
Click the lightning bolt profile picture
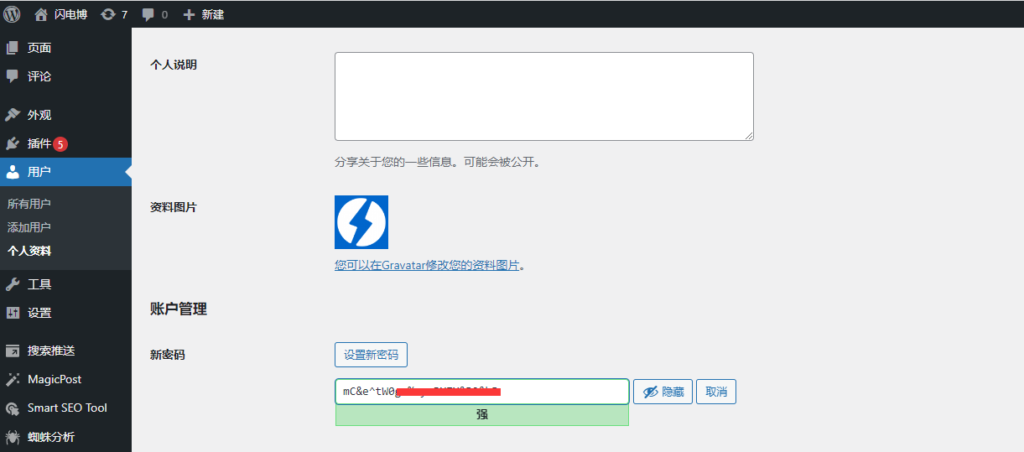click(x=361, y=222)
